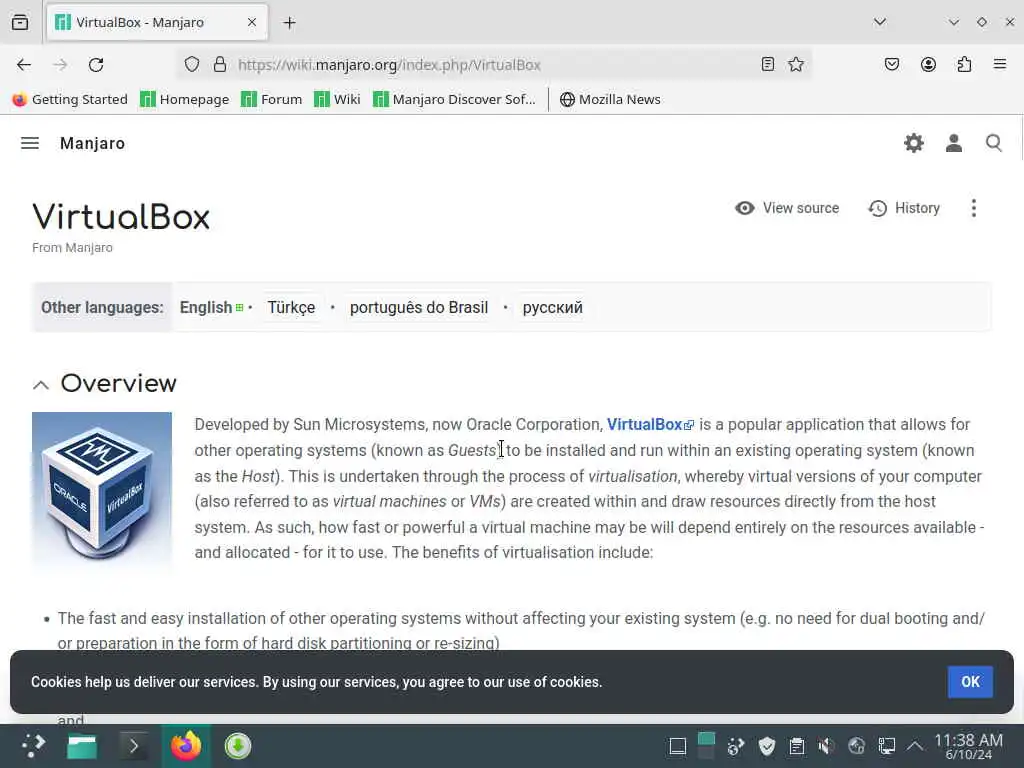Image resolution: width=1024 pixels, height=768 pixels.
Task: Follow the VirtualBox external link
Action: pos(650,424)
